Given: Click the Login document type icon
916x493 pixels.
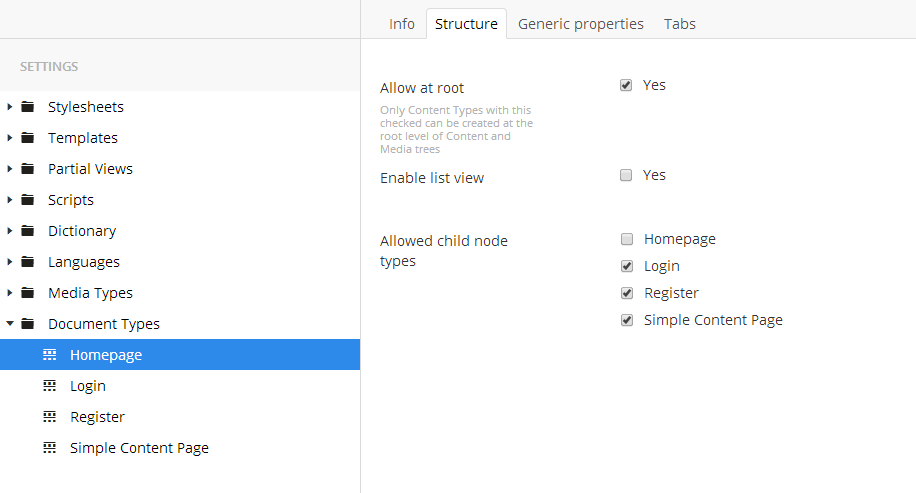Looking at the screenshot, I should (50, 386).
